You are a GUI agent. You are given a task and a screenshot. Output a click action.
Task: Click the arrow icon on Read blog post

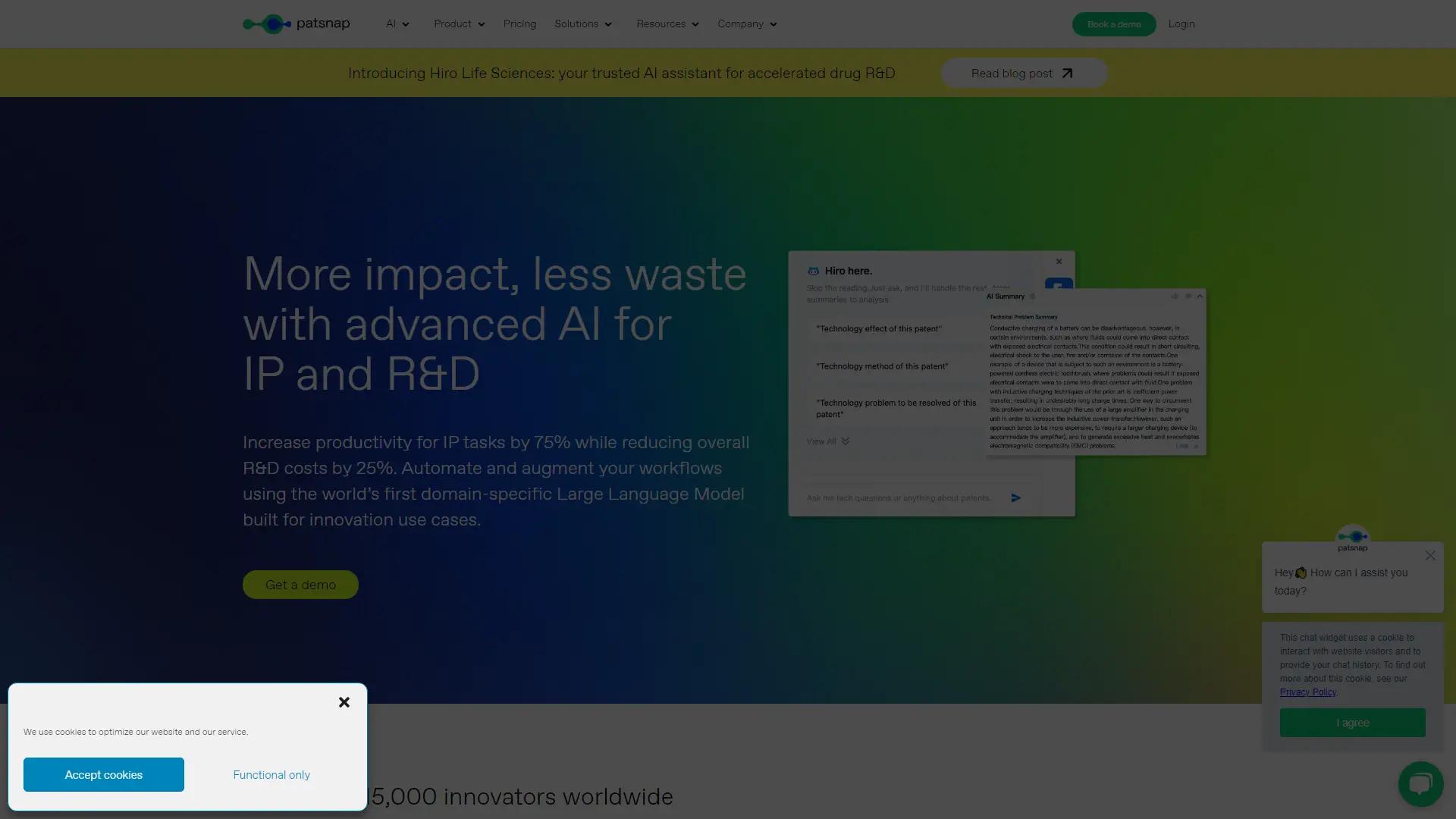pyautogui.click(x=1068, y=74)
